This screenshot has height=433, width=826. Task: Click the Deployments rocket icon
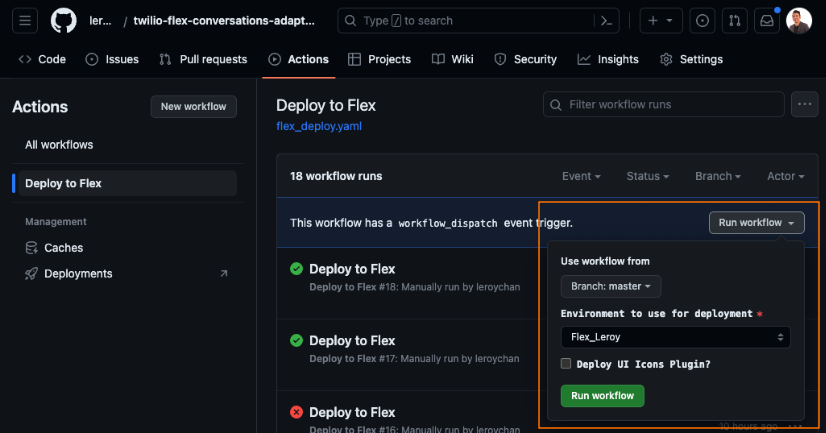(32, 274)
